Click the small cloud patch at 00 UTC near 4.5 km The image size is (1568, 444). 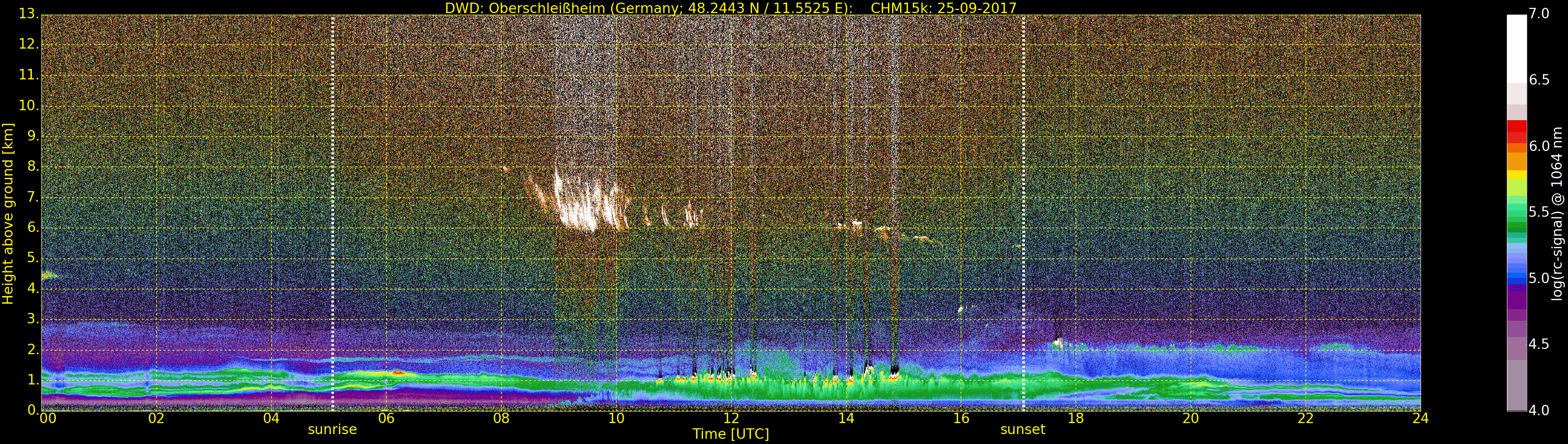49,275
